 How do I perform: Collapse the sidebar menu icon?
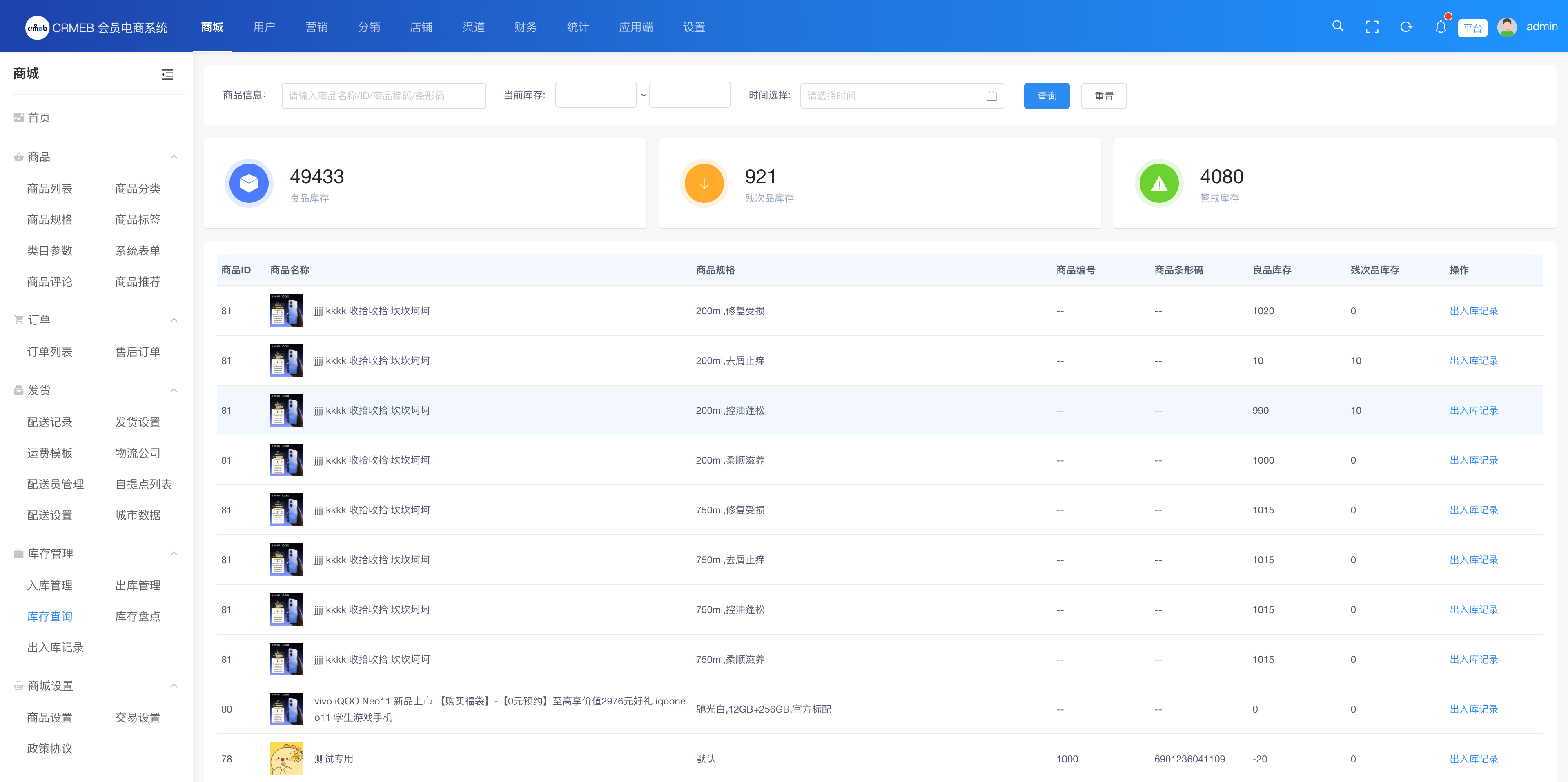click(167, 74)
